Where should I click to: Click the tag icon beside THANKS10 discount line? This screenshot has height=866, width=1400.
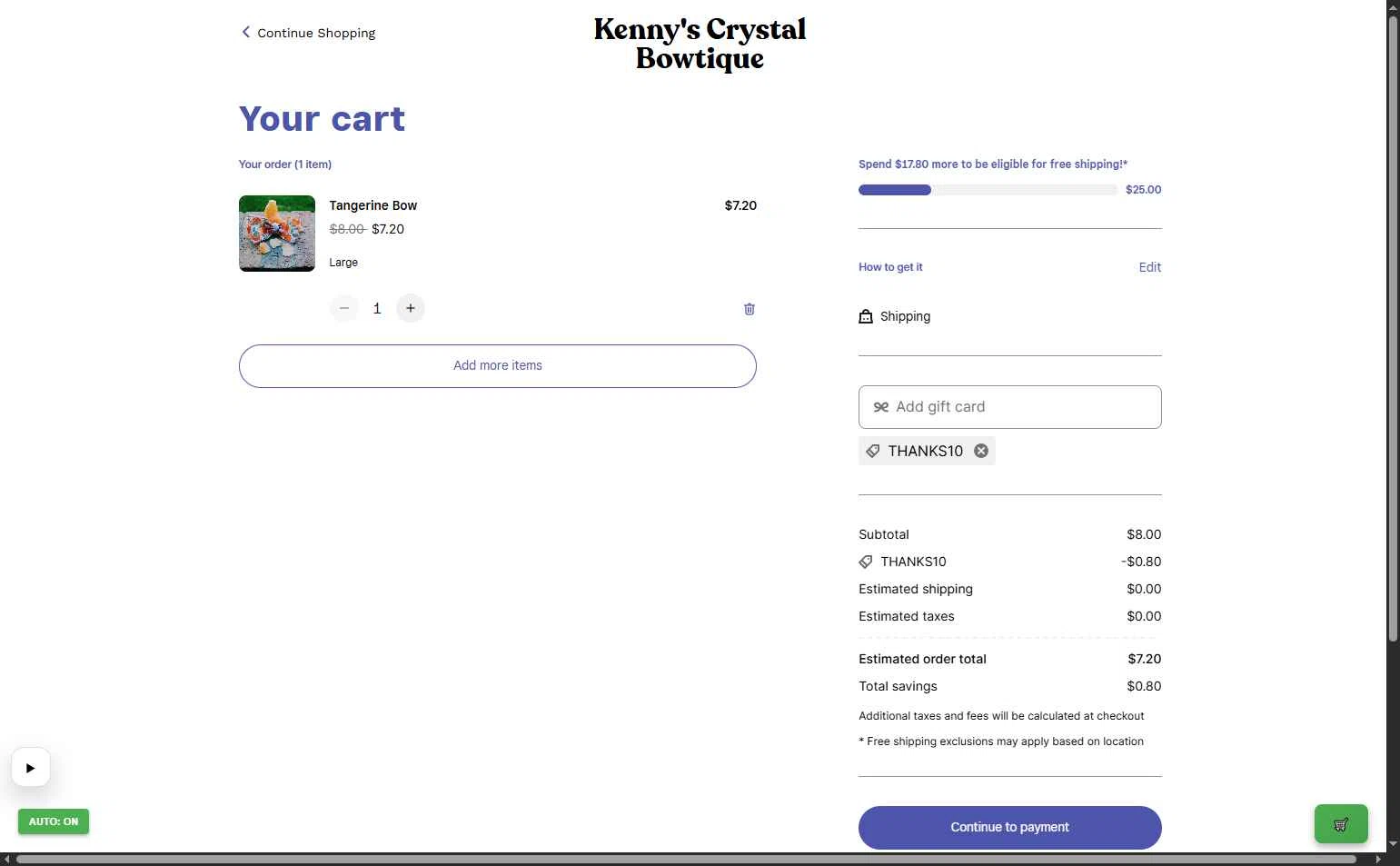point(866,562)
